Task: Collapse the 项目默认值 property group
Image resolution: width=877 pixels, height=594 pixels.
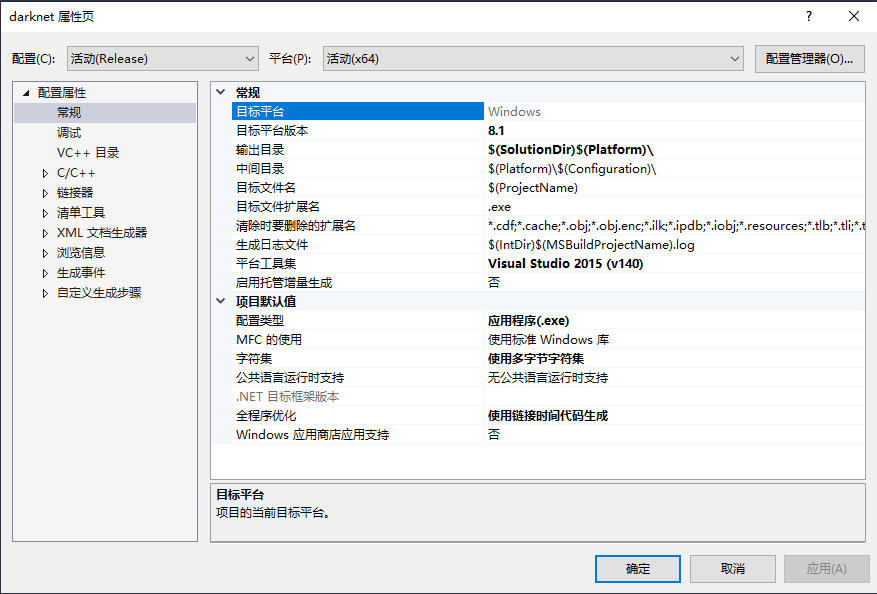Action: [x=220, y=302]
